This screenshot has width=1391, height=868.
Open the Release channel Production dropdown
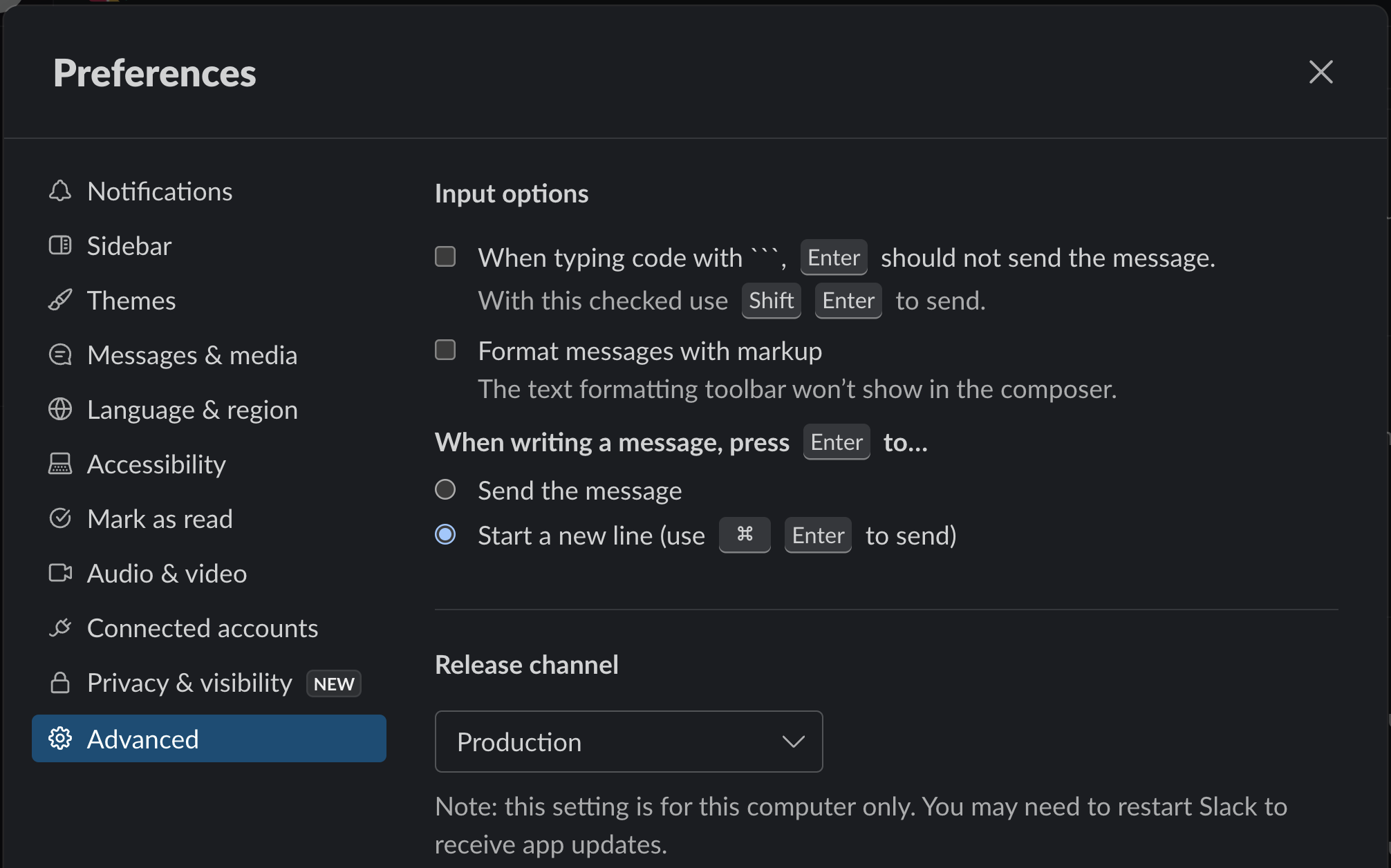click(x=628, y=742)
